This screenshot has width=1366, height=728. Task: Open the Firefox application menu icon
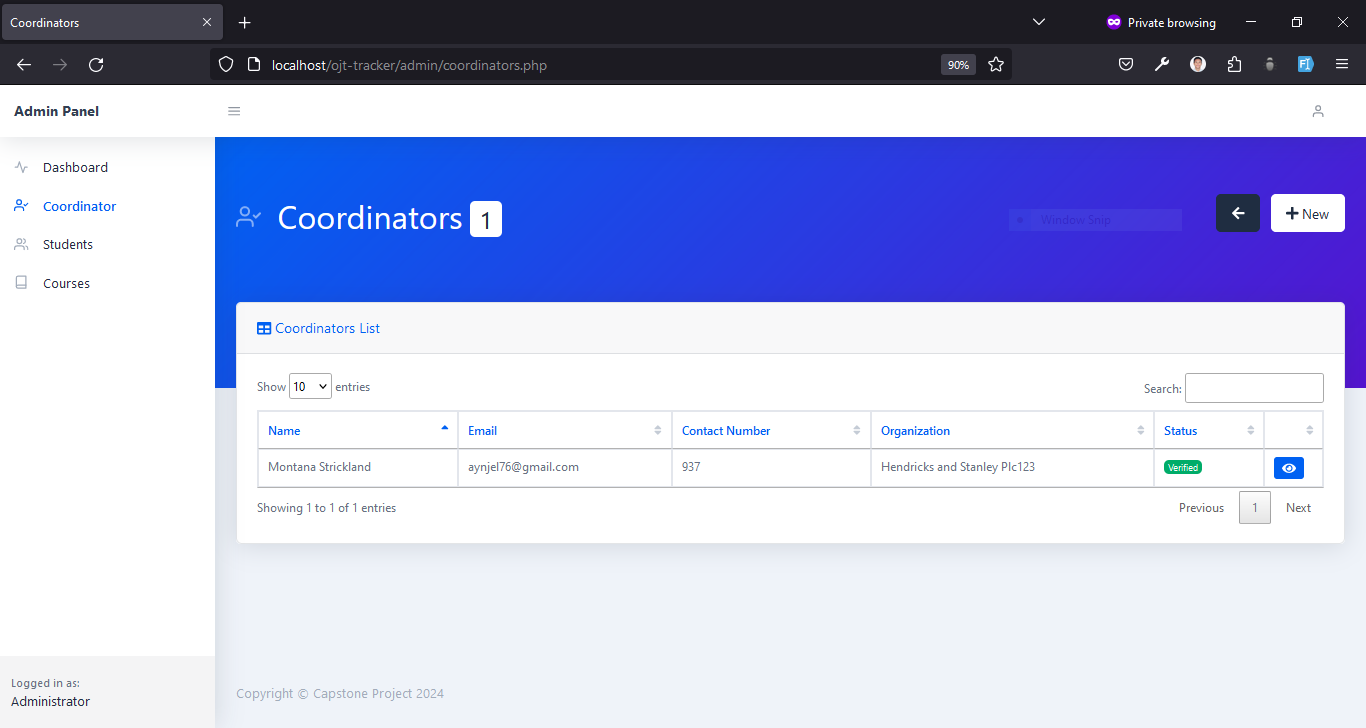point(1342,65)
